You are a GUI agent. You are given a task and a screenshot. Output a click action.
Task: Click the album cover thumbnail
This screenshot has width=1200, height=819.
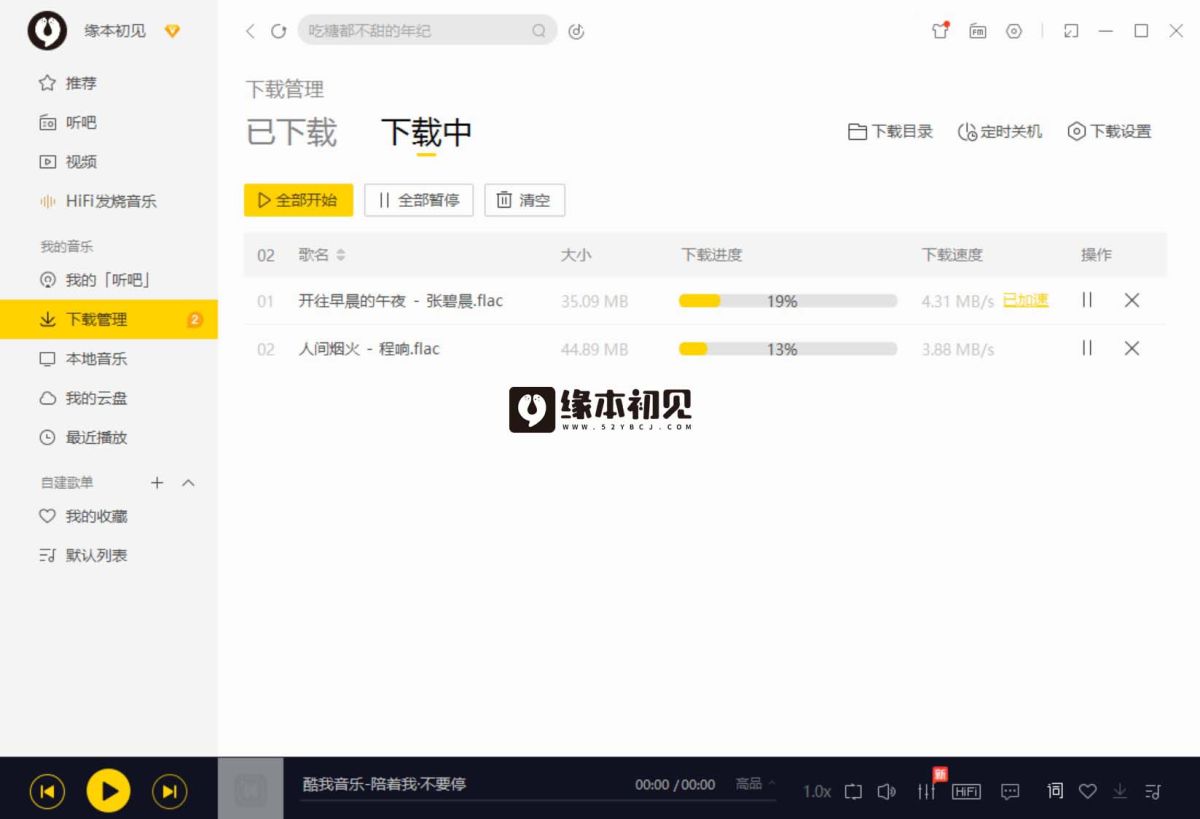click(x=251, y=788)
